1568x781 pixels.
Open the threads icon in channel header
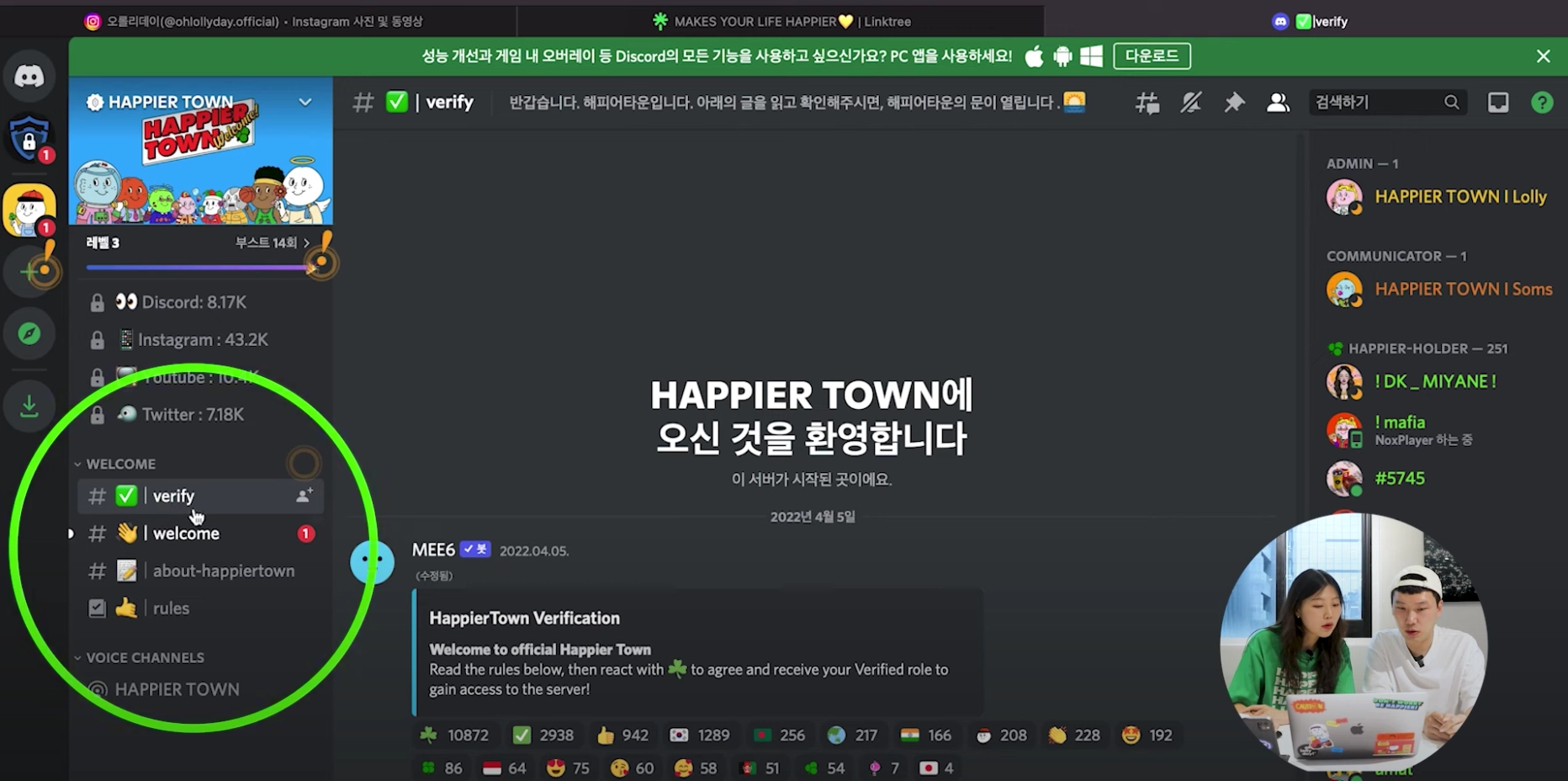pos(1147,103)
